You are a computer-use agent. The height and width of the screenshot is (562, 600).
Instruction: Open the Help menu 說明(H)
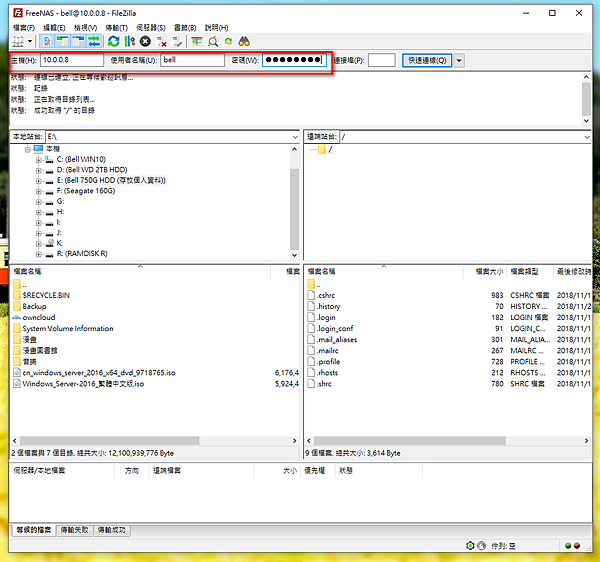tap(216, 28)
